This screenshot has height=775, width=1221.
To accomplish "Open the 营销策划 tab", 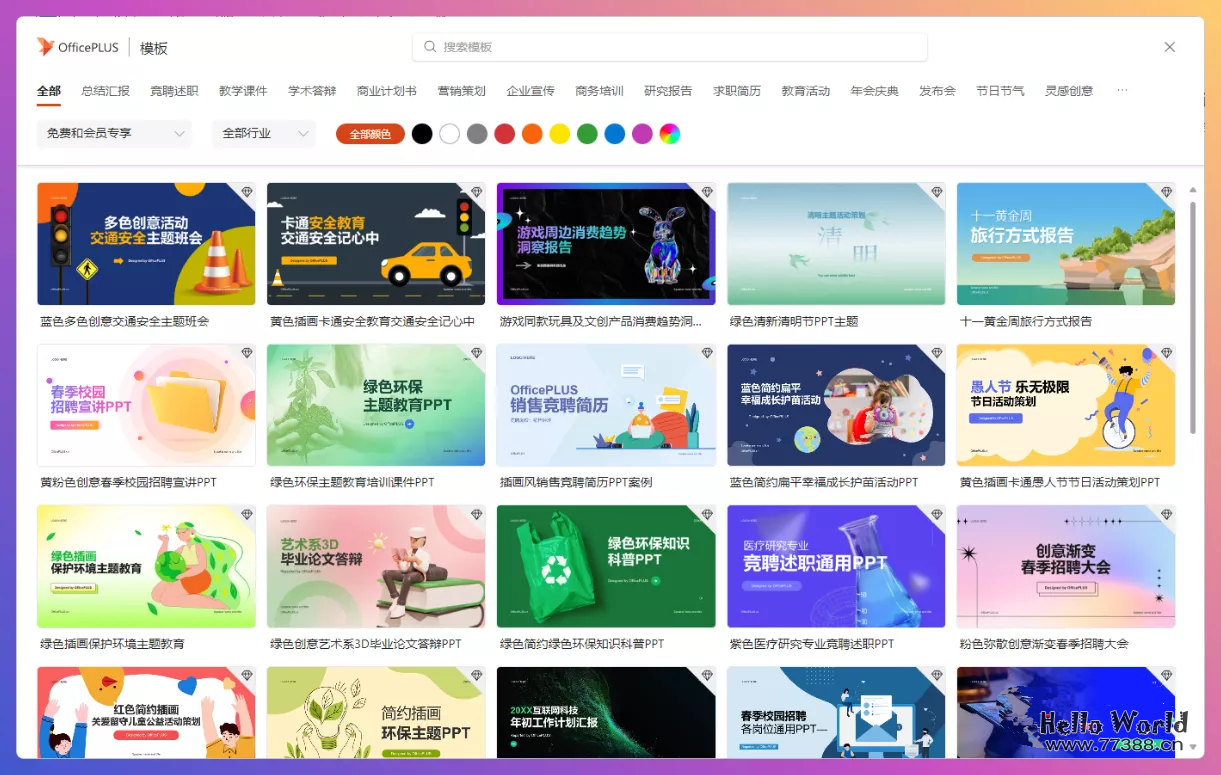I will point(461,91).
